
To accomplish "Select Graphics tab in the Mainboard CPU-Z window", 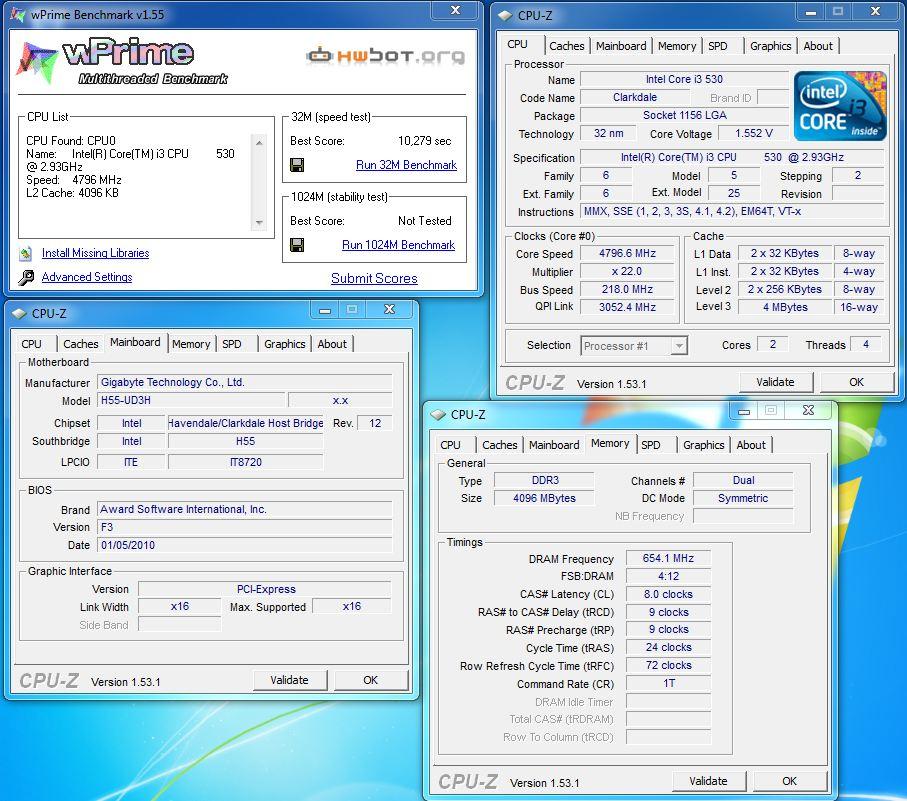I will [285, 344].
